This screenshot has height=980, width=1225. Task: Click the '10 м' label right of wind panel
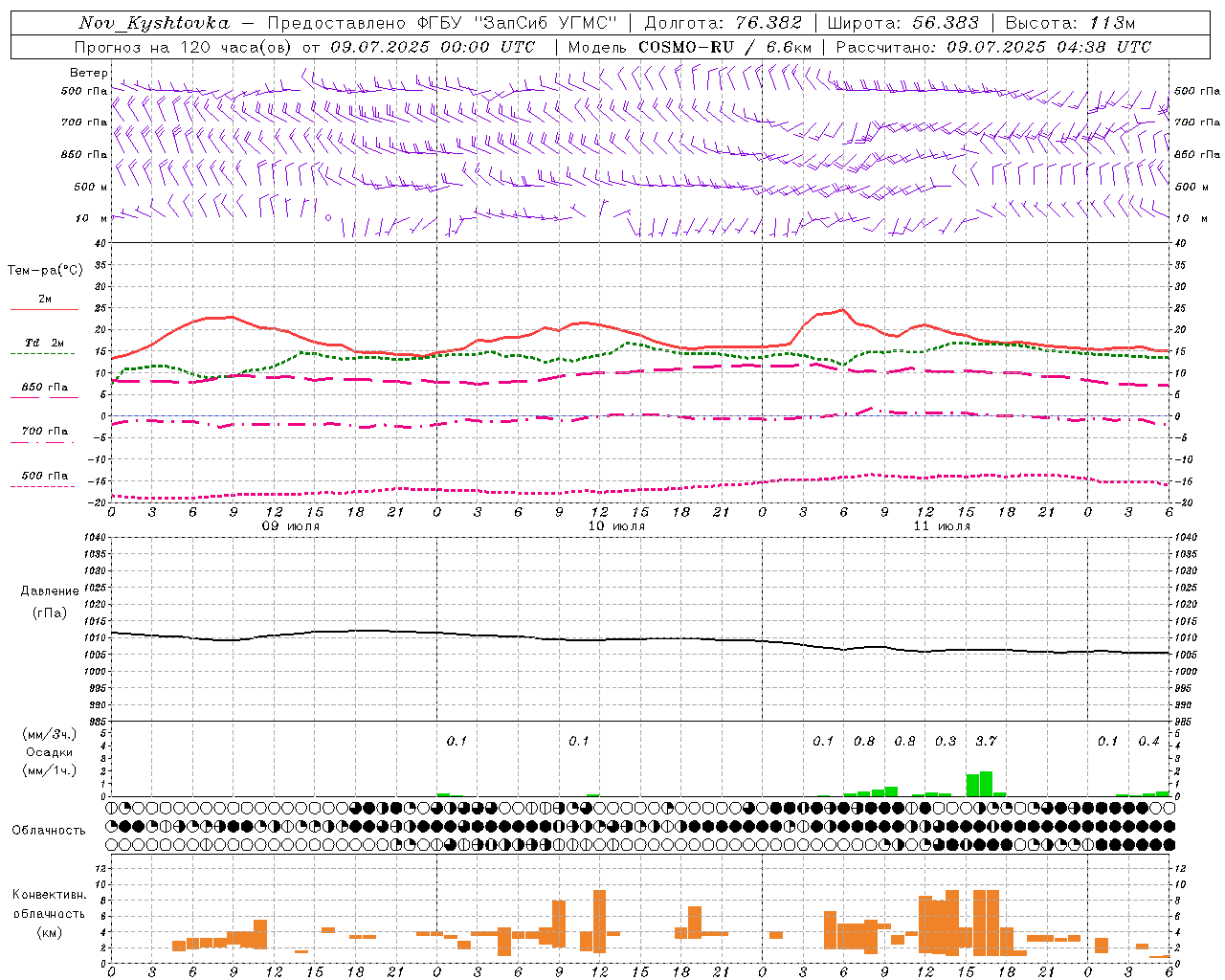1192,218
